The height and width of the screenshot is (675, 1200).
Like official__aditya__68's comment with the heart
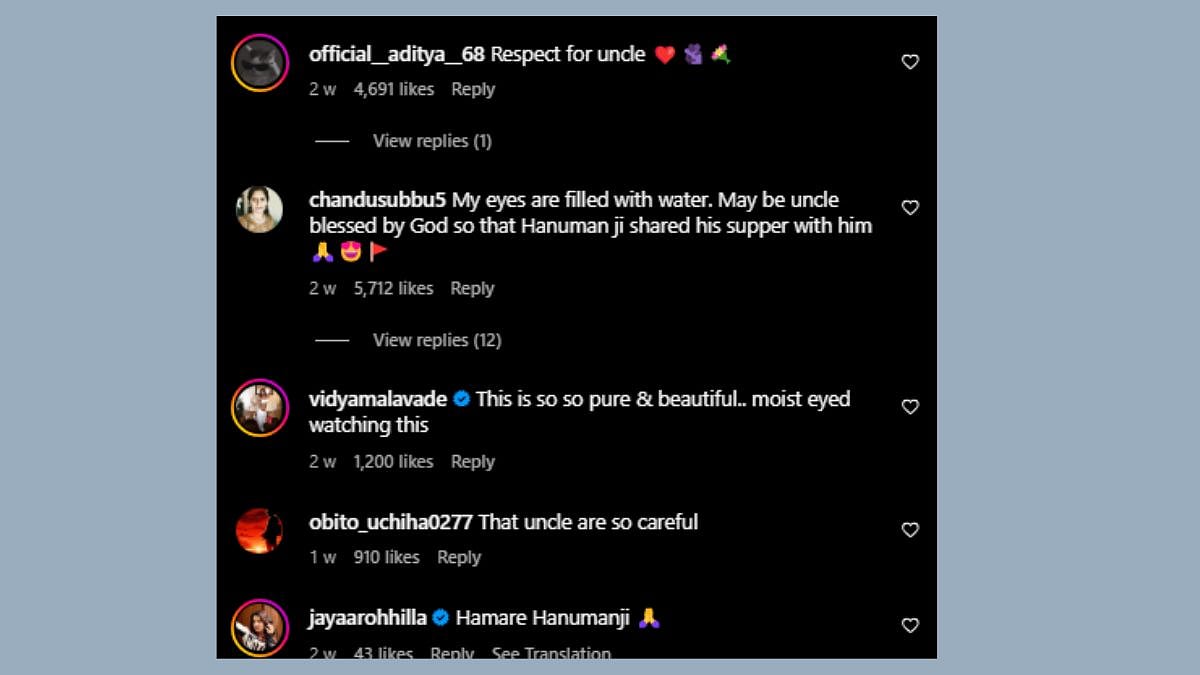pos(910,62)
